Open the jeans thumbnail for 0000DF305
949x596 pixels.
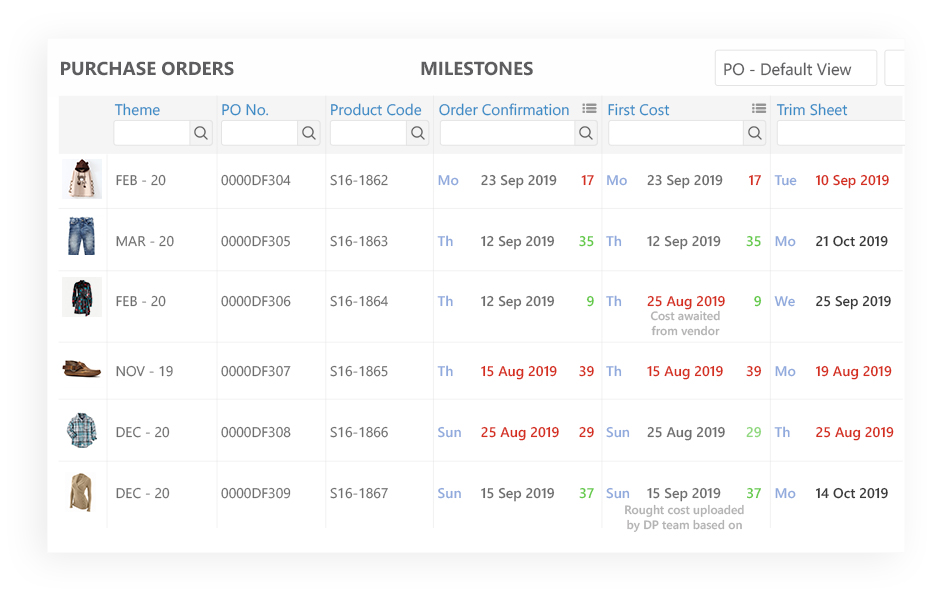(x=82, y=236)
